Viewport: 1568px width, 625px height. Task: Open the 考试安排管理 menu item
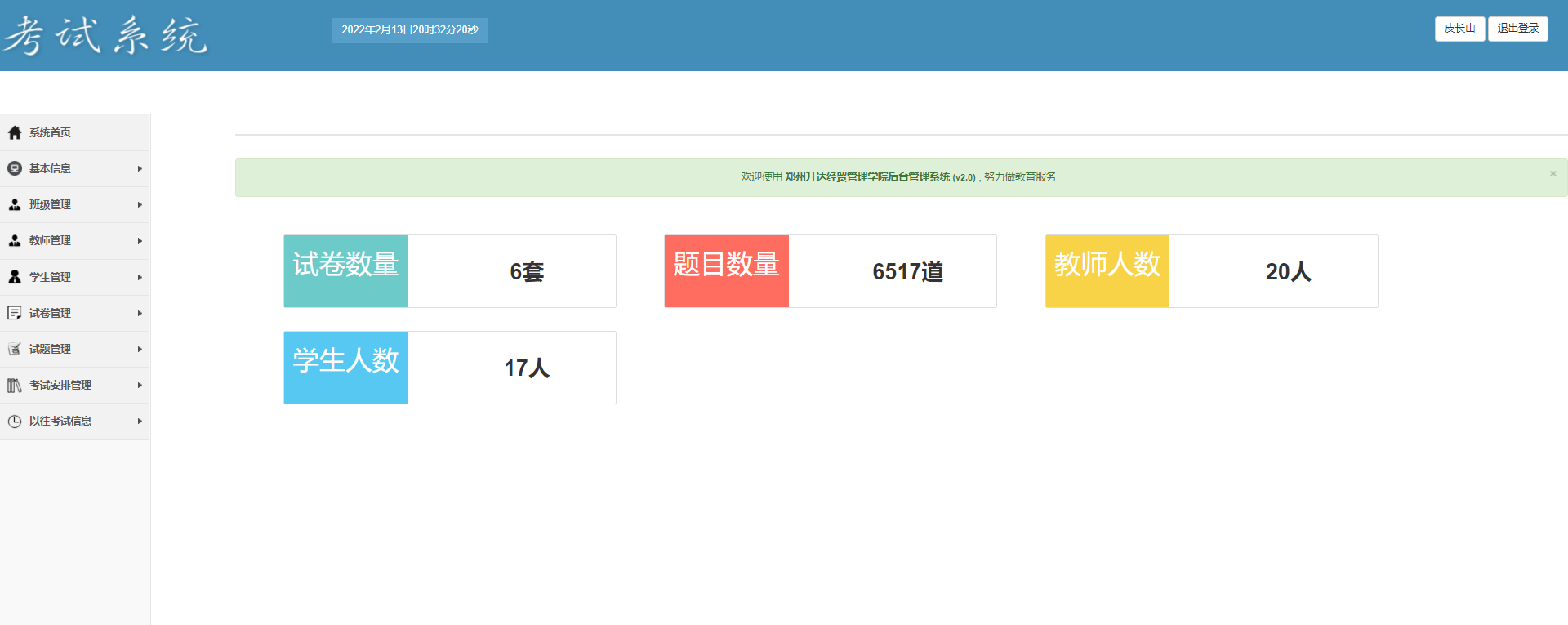point(75,385)
